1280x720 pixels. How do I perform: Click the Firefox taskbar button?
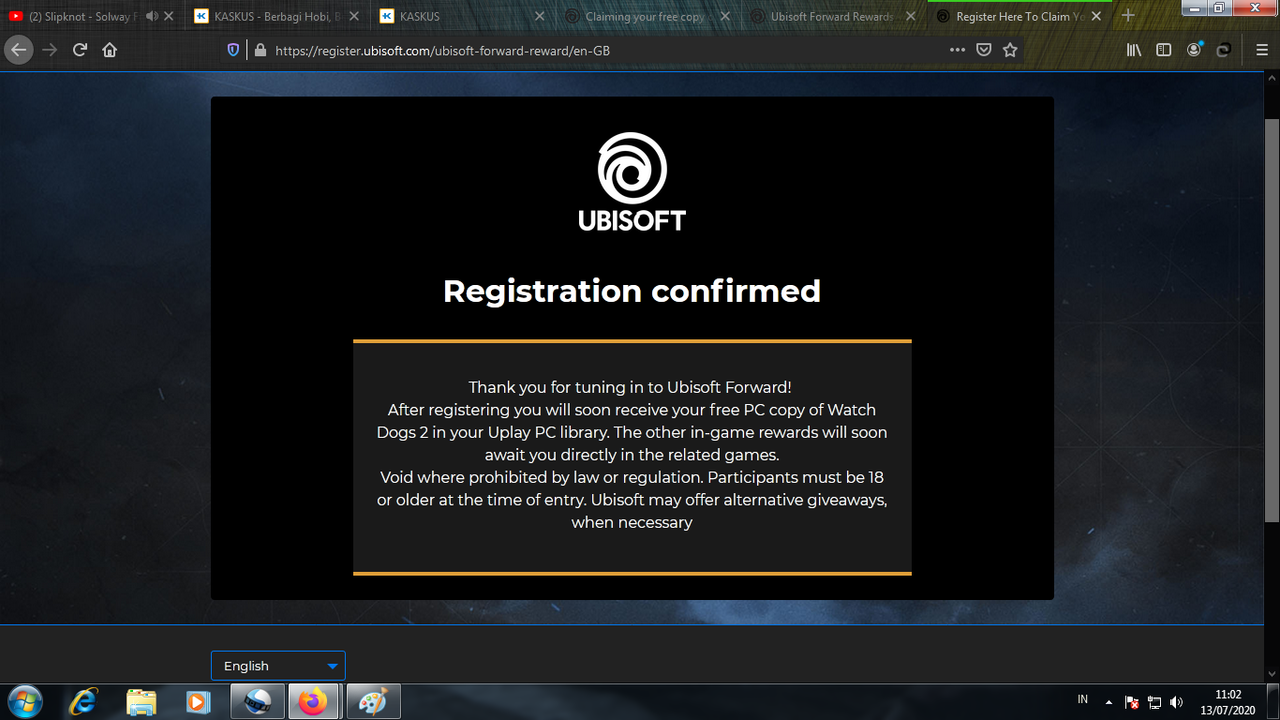pyautogui.click(x=314, y=702)
